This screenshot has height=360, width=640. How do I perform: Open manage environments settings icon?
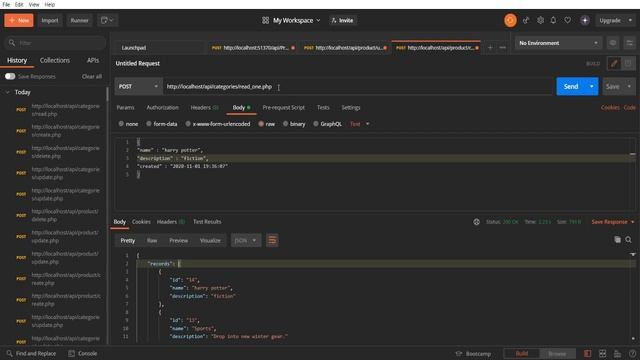tap(629, 43)
